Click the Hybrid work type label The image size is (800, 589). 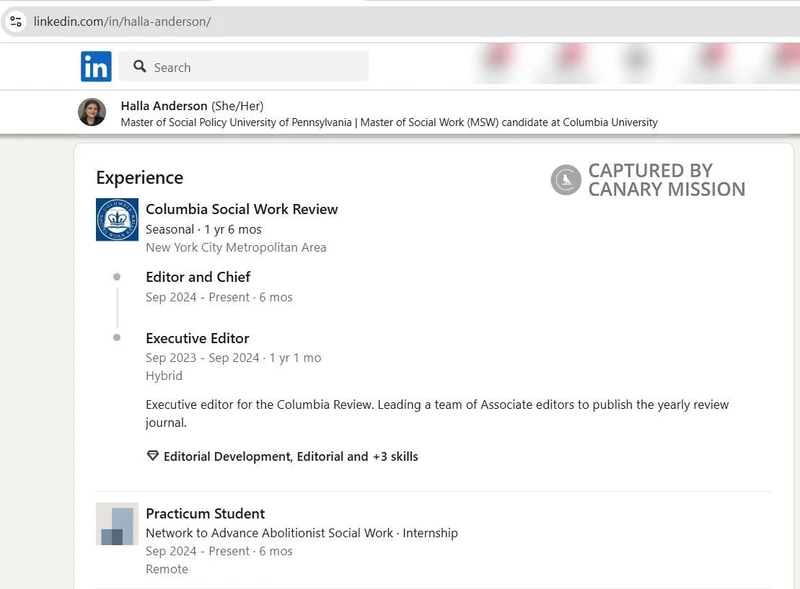click(164, 376)
